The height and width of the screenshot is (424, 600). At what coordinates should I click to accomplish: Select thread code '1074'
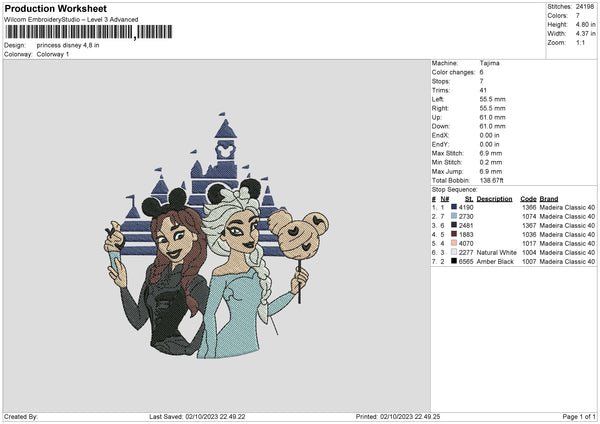pyautogui.click(x=529, y=217)
